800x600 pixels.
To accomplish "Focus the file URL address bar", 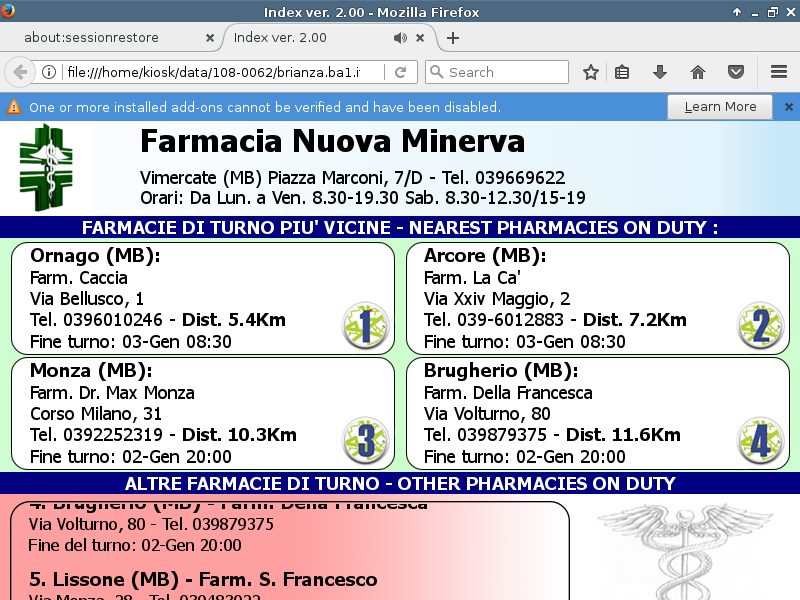I will 220,72.
